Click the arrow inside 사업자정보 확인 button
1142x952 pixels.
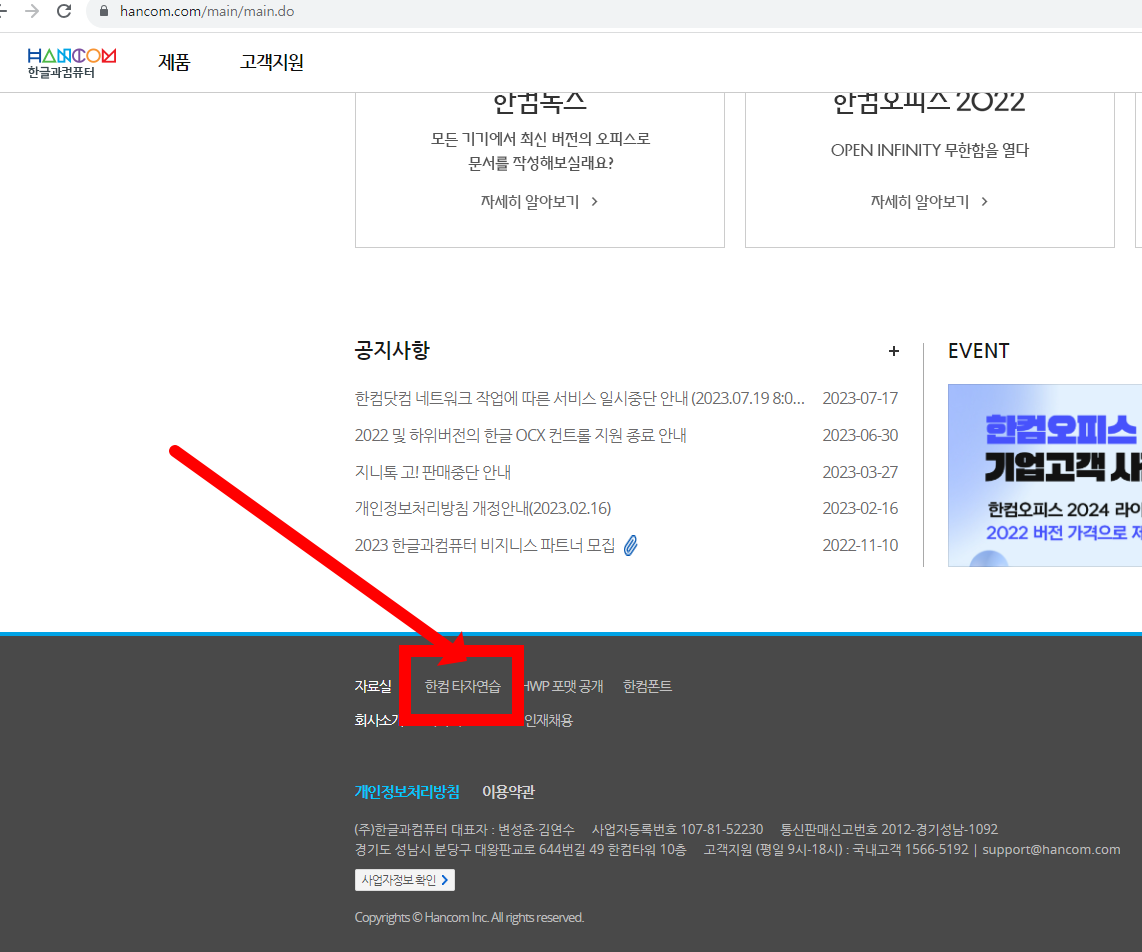445,880
